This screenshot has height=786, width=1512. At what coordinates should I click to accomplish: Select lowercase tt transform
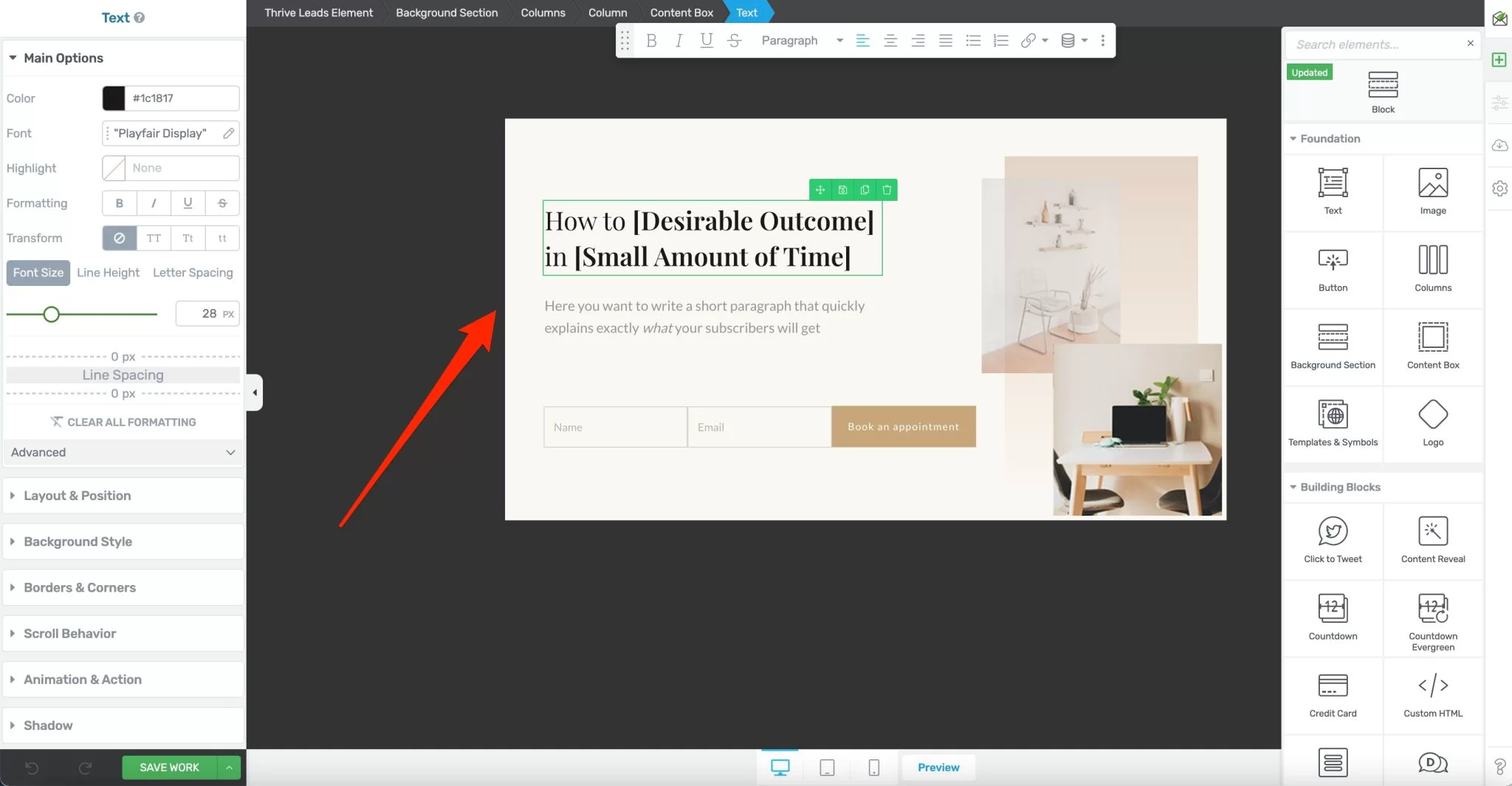(x=222, y=238)
